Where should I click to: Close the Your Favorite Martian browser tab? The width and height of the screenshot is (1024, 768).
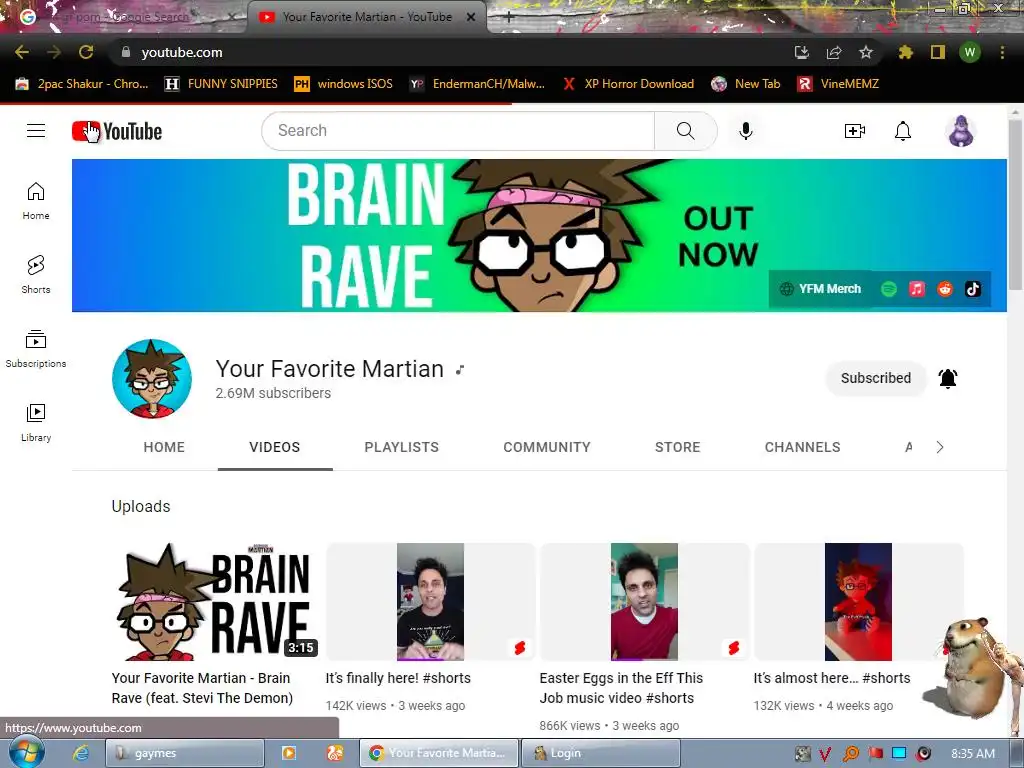point(471,18)
